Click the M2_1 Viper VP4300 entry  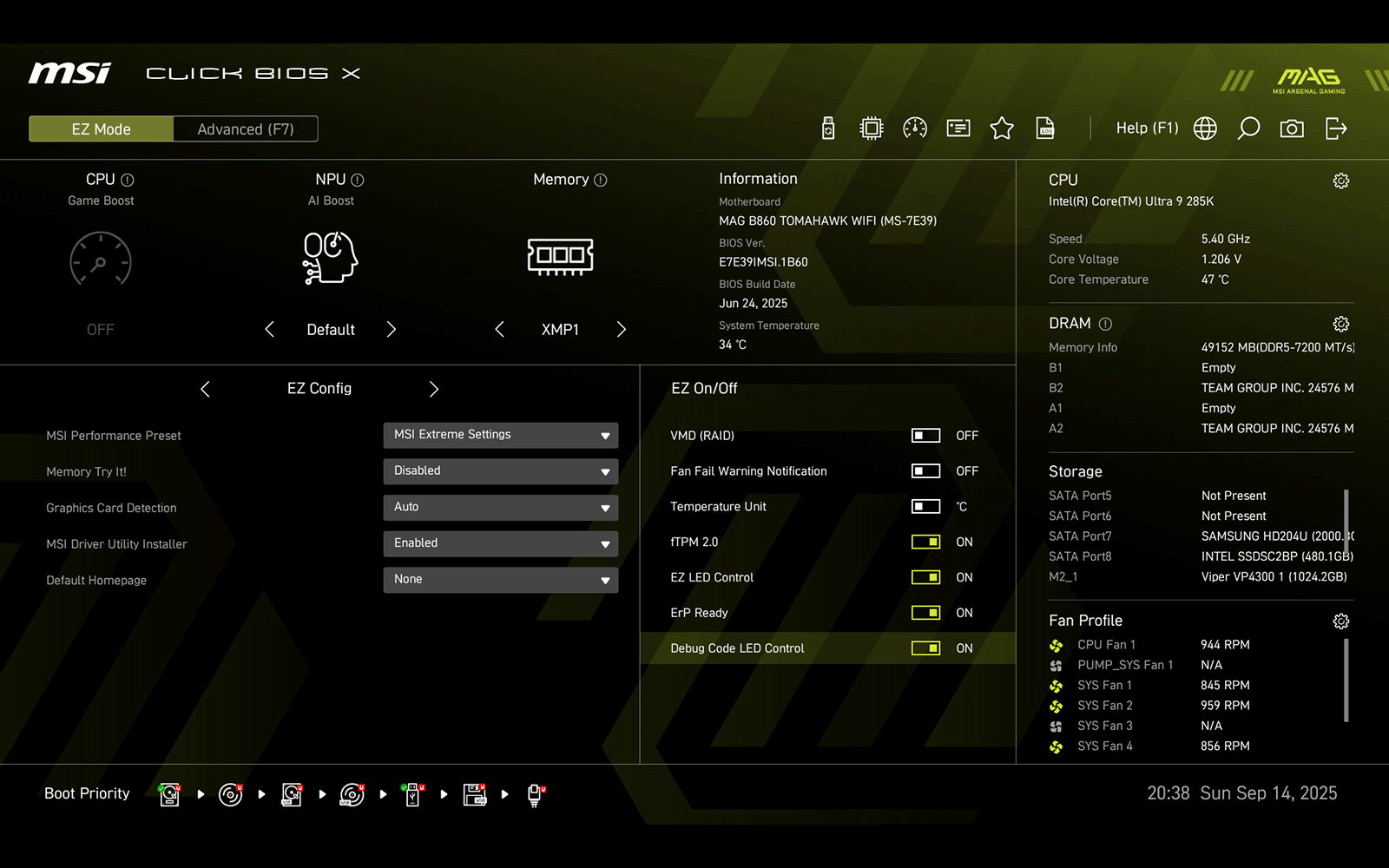point(1199,577)
